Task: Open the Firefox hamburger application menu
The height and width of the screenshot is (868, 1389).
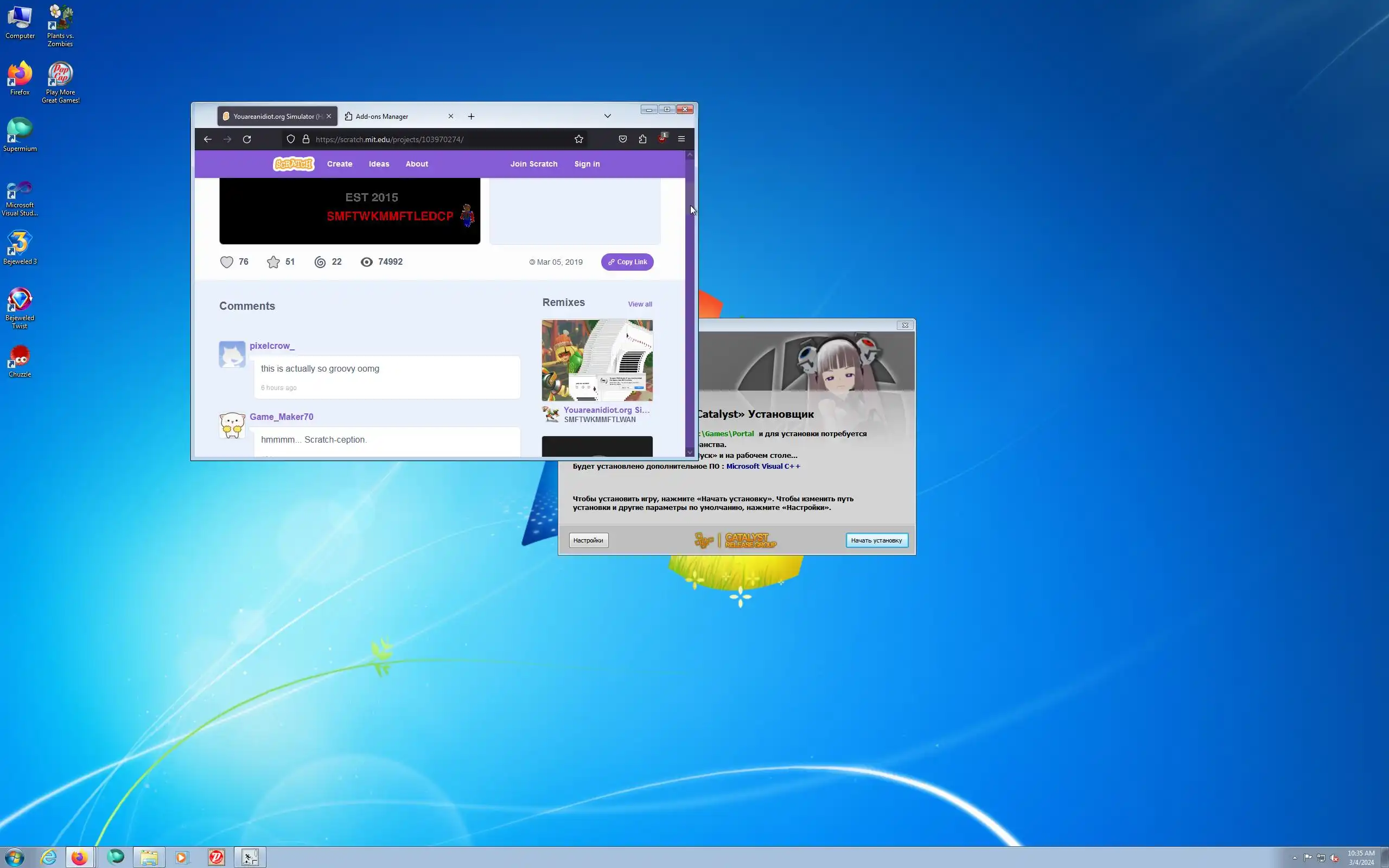Action: tap(681, 139)
